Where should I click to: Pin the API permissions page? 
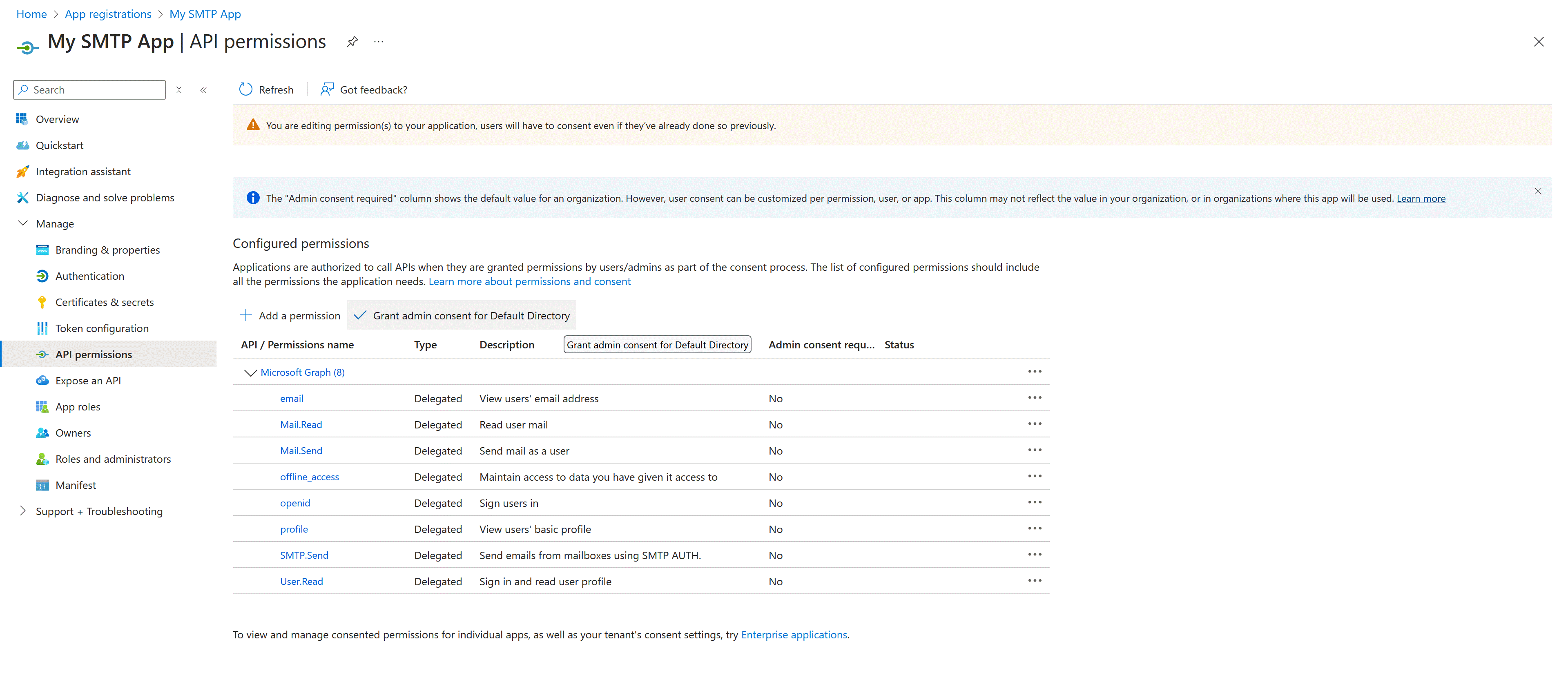352,42
